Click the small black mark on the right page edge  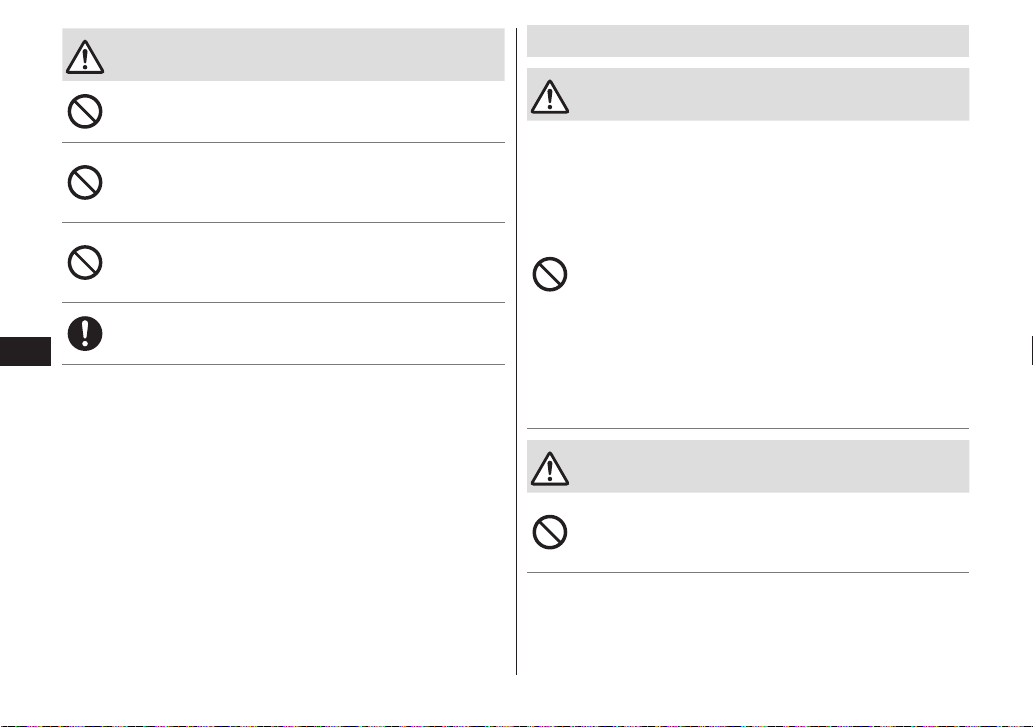[x=1031, y=350]
